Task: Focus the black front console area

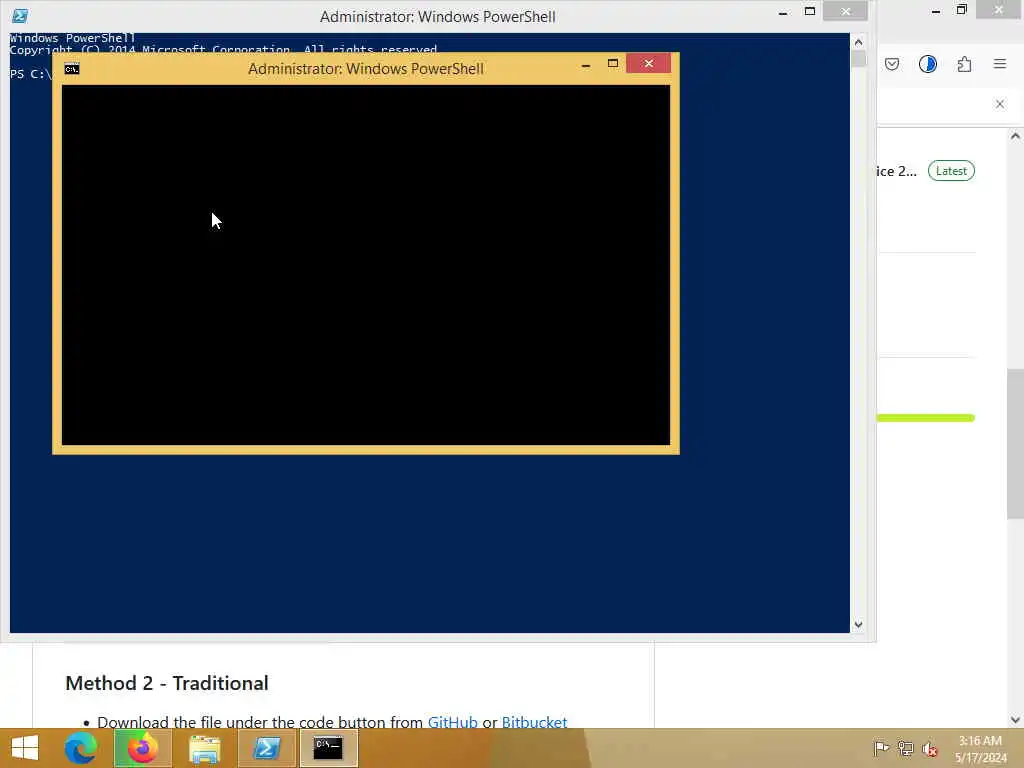Action: (x=366, y=265)
